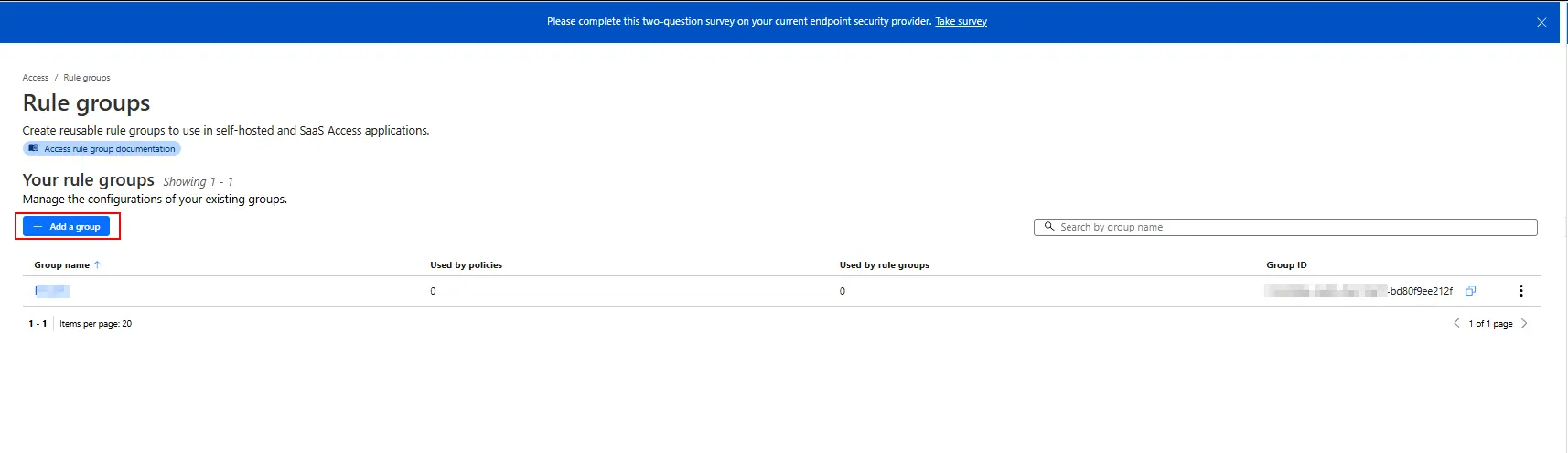This screenshot has height=453, width=1568.
Task: Go to the previous page with the left chevron
Action: click(x=1456, y=323)
